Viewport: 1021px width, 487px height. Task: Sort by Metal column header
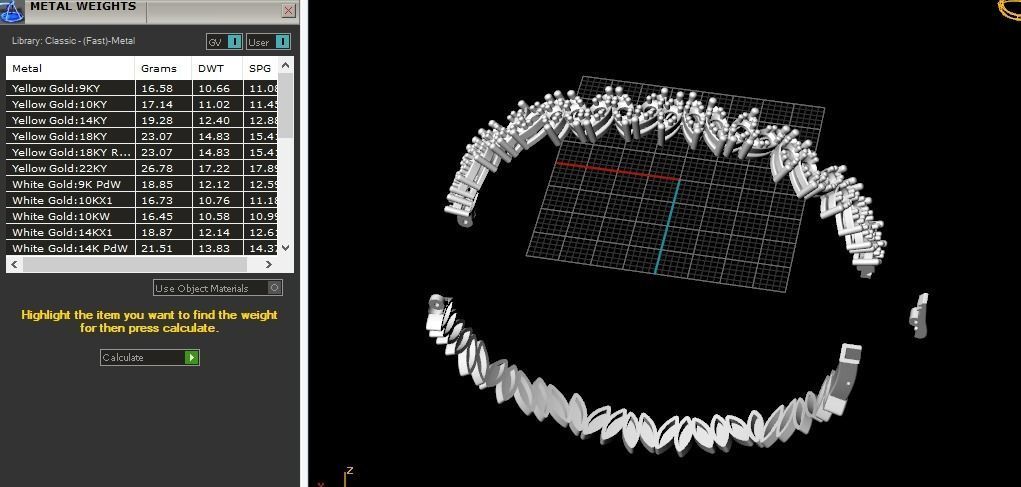click(70, 68)
